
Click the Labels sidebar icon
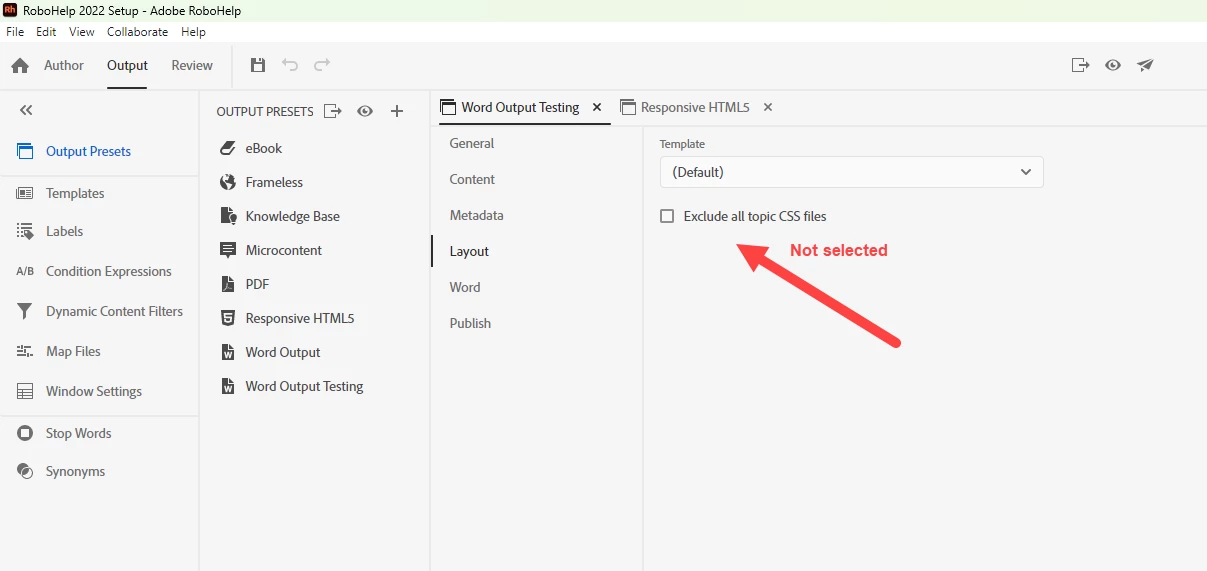tap(25, 231)
